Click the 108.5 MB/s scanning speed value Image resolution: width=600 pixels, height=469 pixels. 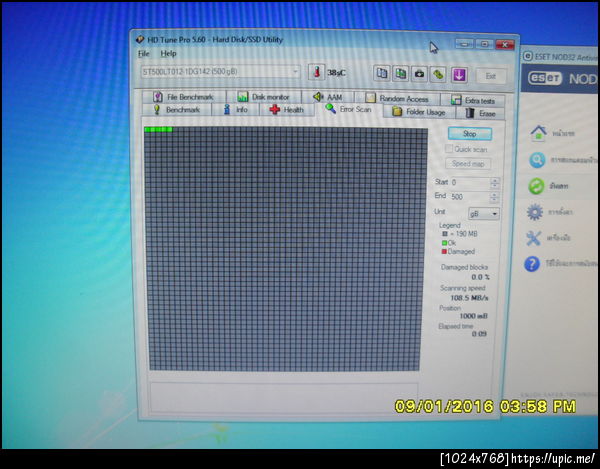470,298
